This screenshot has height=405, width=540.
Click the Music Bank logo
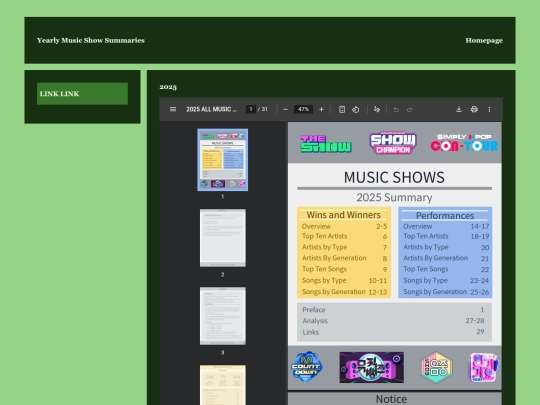[372, 367]
